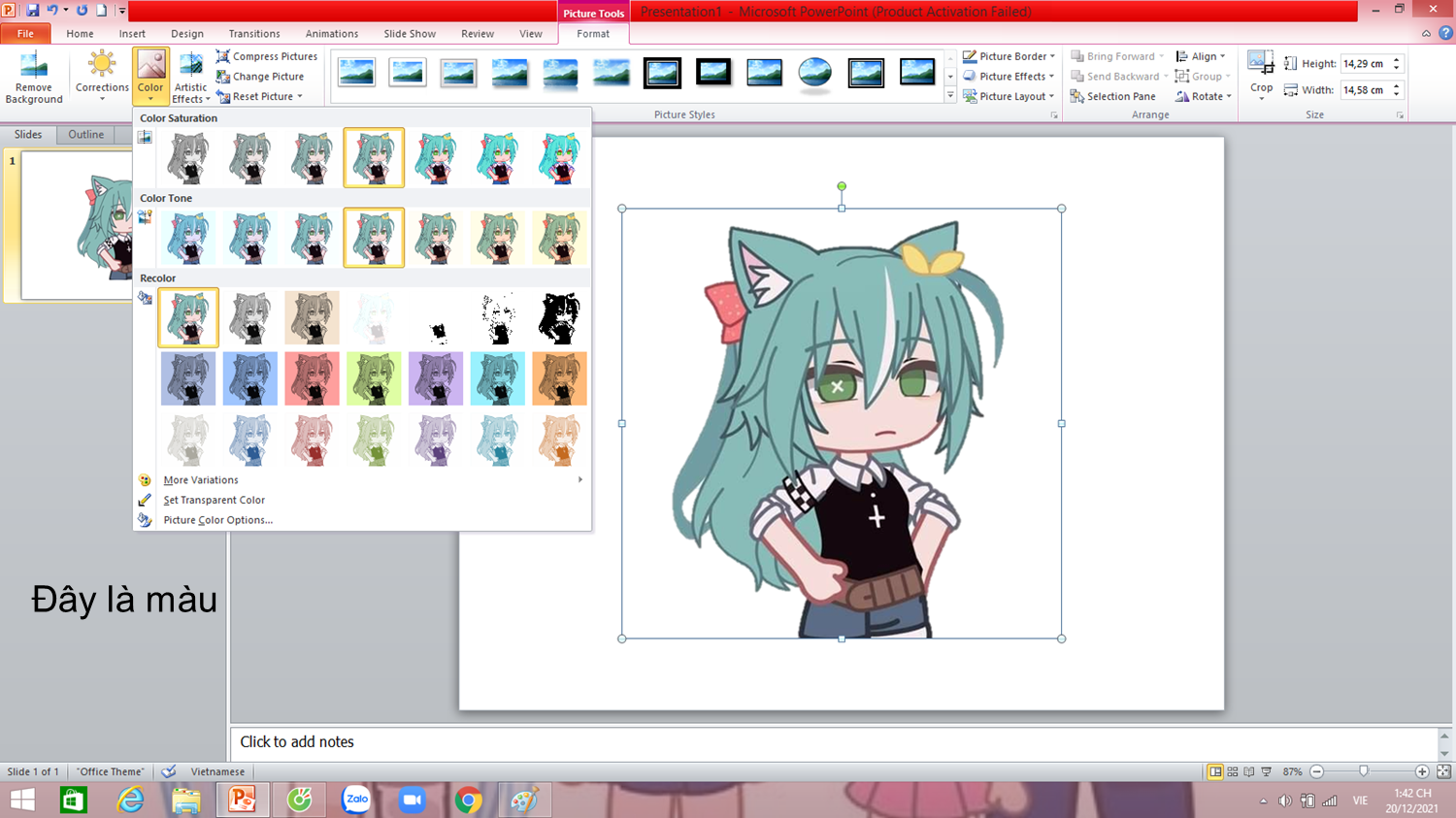Image resolution: width=1456 pixels, height=818 pixels.
Task: Switch to Reading view icon
Action: click(1249, 771)
